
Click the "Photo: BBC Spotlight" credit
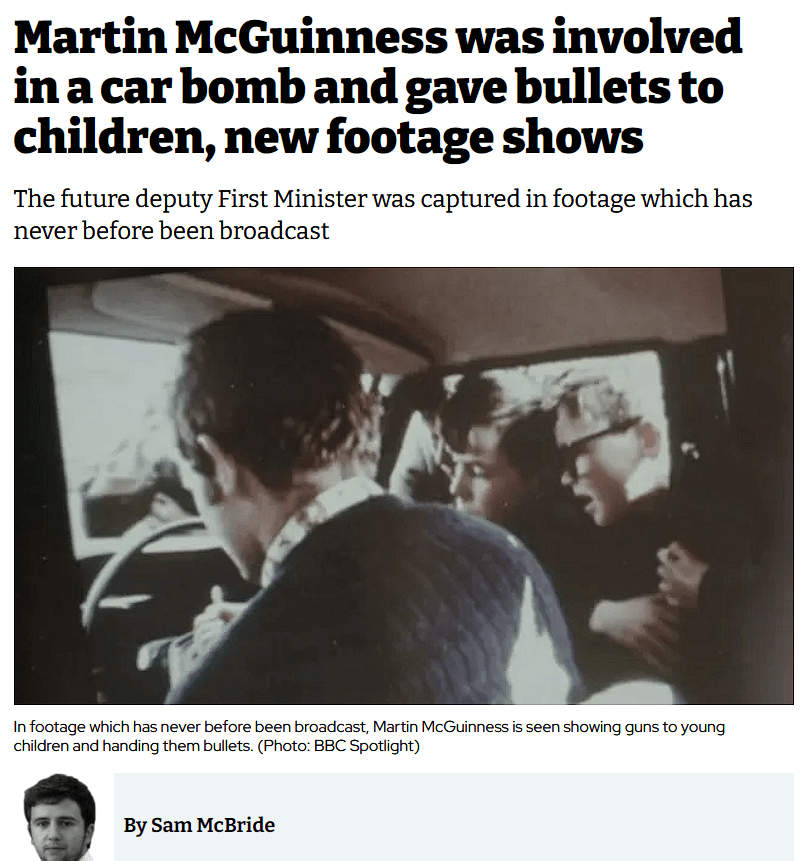pos(338,746)
